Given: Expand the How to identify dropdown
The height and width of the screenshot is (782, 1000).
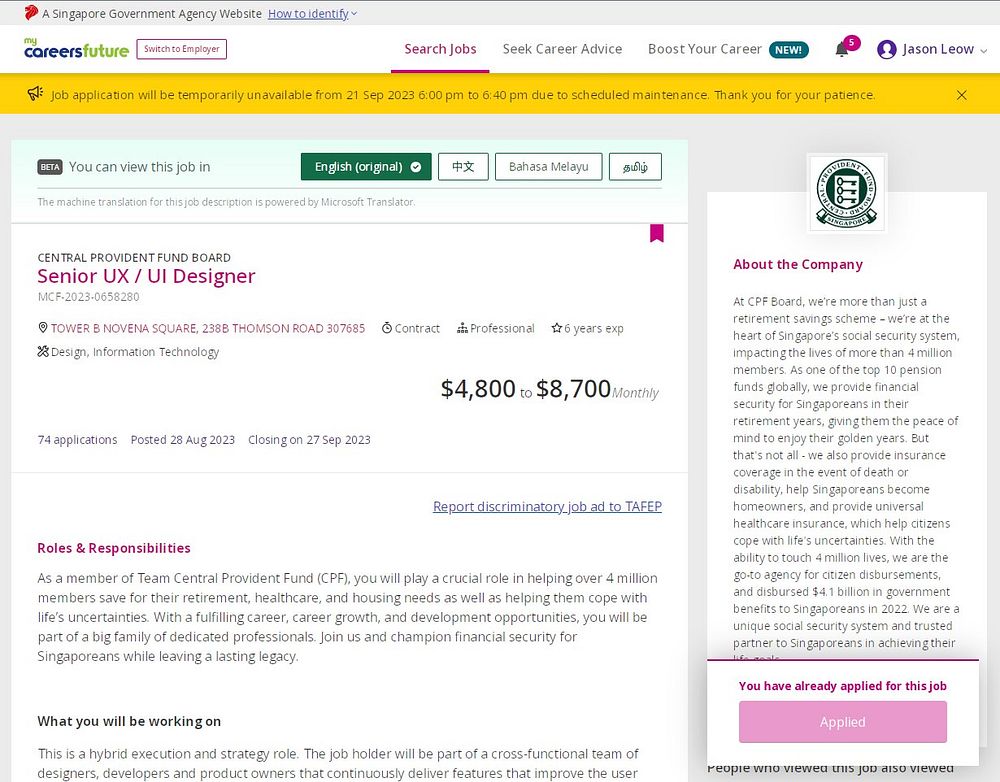Looking at the screenshot, I should (312, 13).
